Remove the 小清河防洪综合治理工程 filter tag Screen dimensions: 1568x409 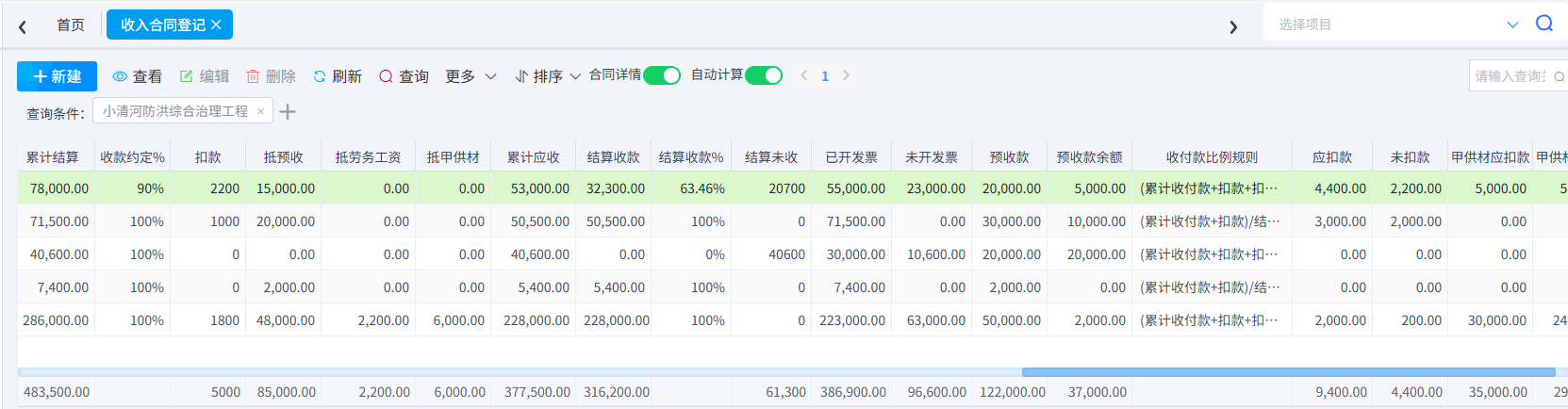(x=261, y=110)
